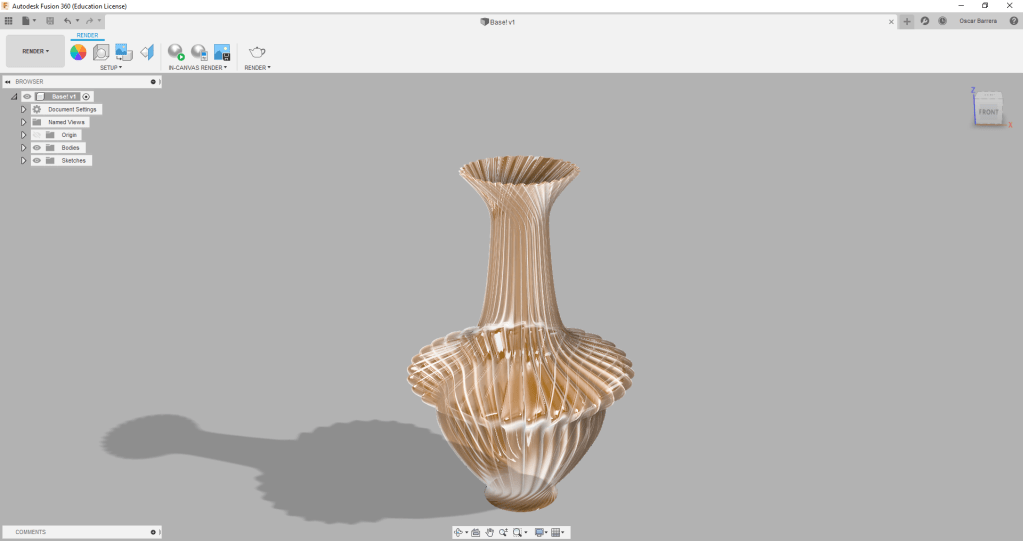
Task: Click the teapot Render icon
Action: pyautogui.click(x=257, y=52)
